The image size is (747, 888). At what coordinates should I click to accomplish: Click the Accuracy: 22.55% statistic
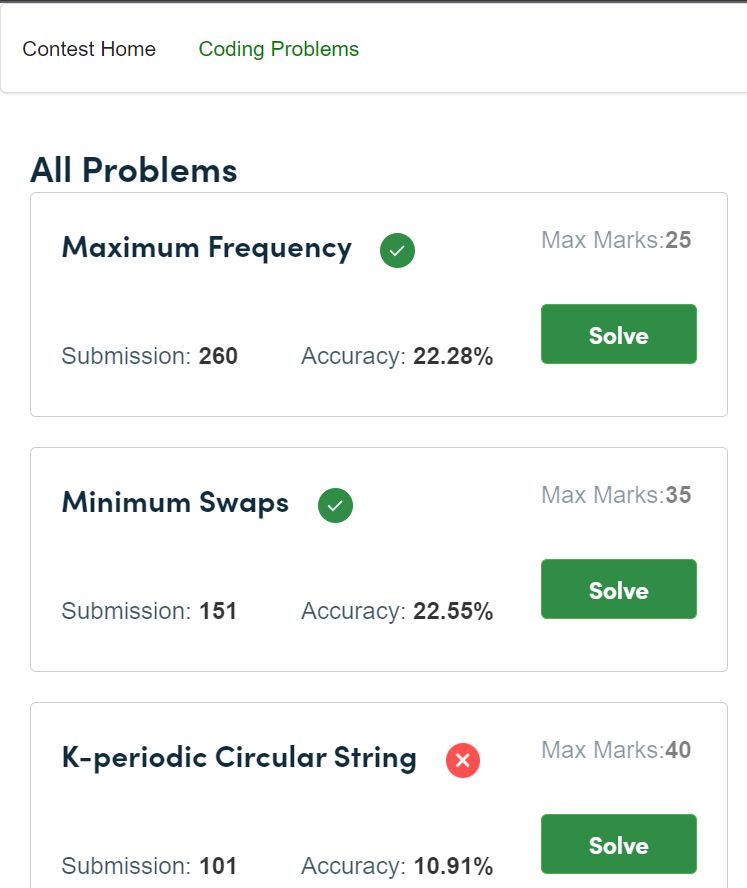pyautogui.click(x=397, y=611)
